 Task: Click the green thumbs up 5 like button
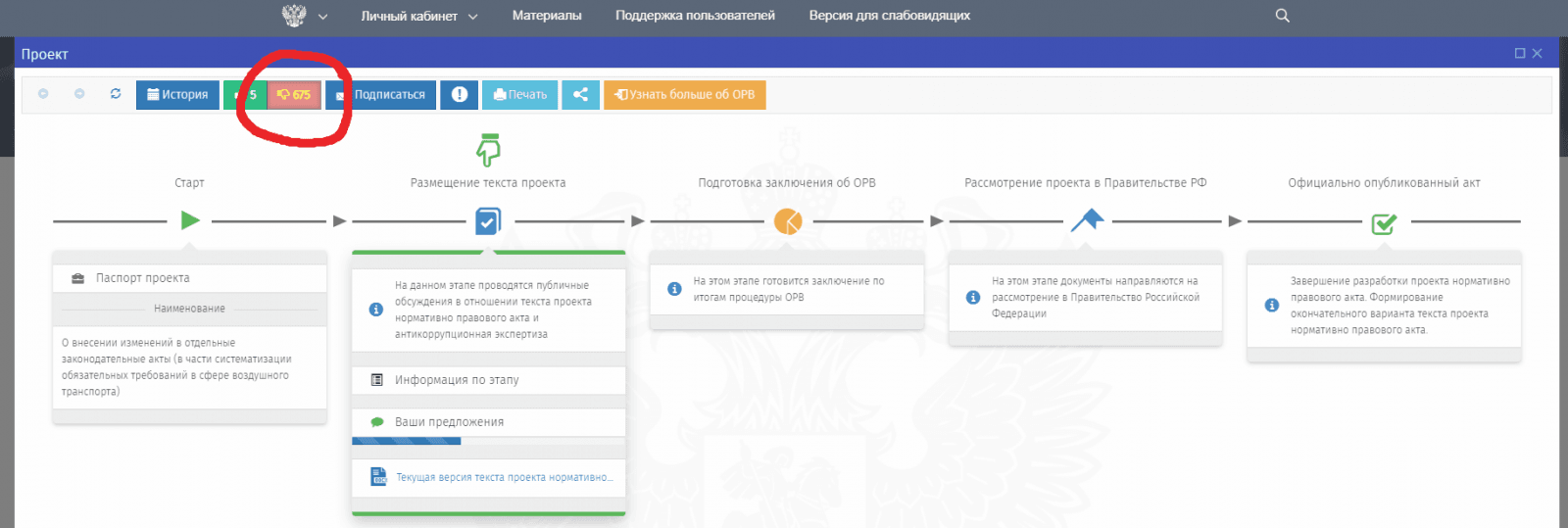click(x=245, y=95)
